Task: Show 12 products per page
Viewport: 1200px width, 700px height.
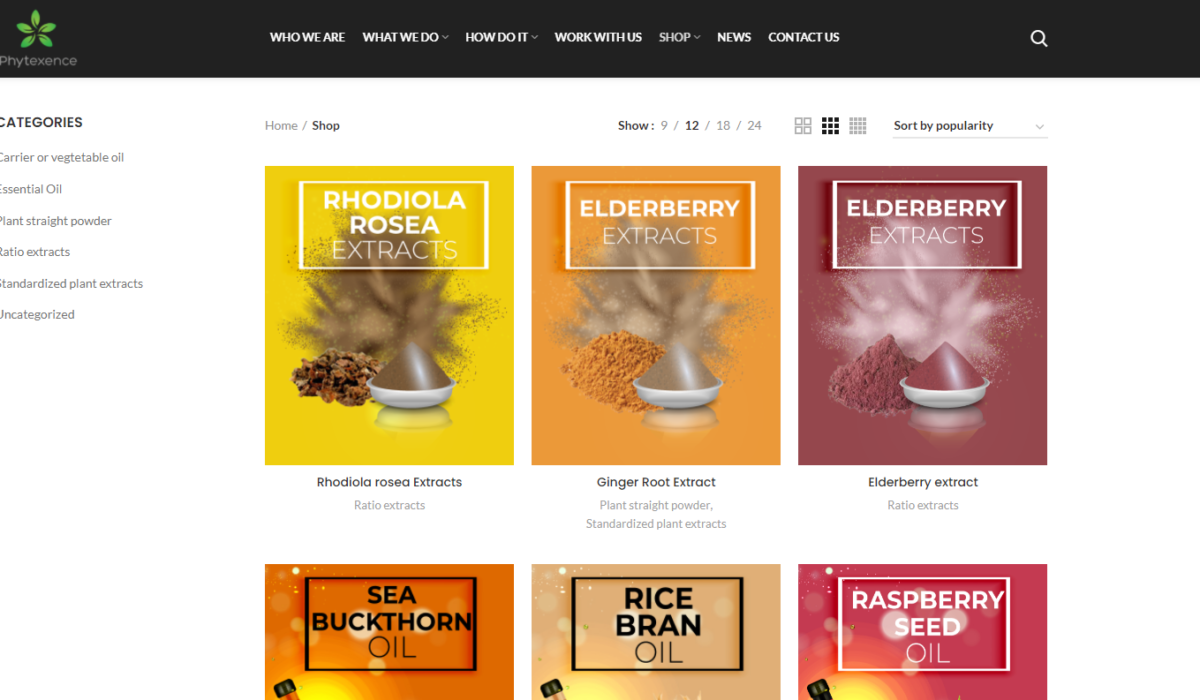Action: click(692, 126)
